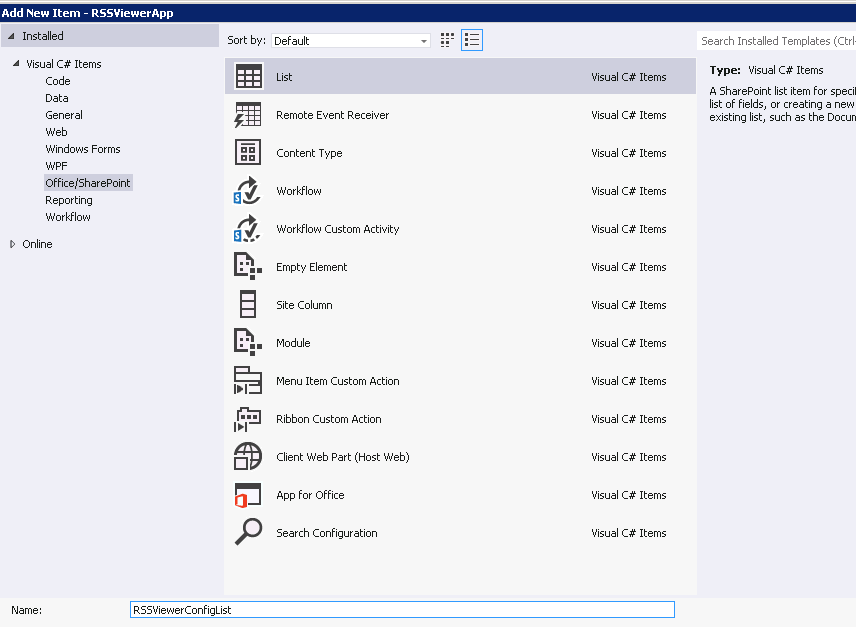Click the Online tree label
856x627 pixels.
click(37, 244)
